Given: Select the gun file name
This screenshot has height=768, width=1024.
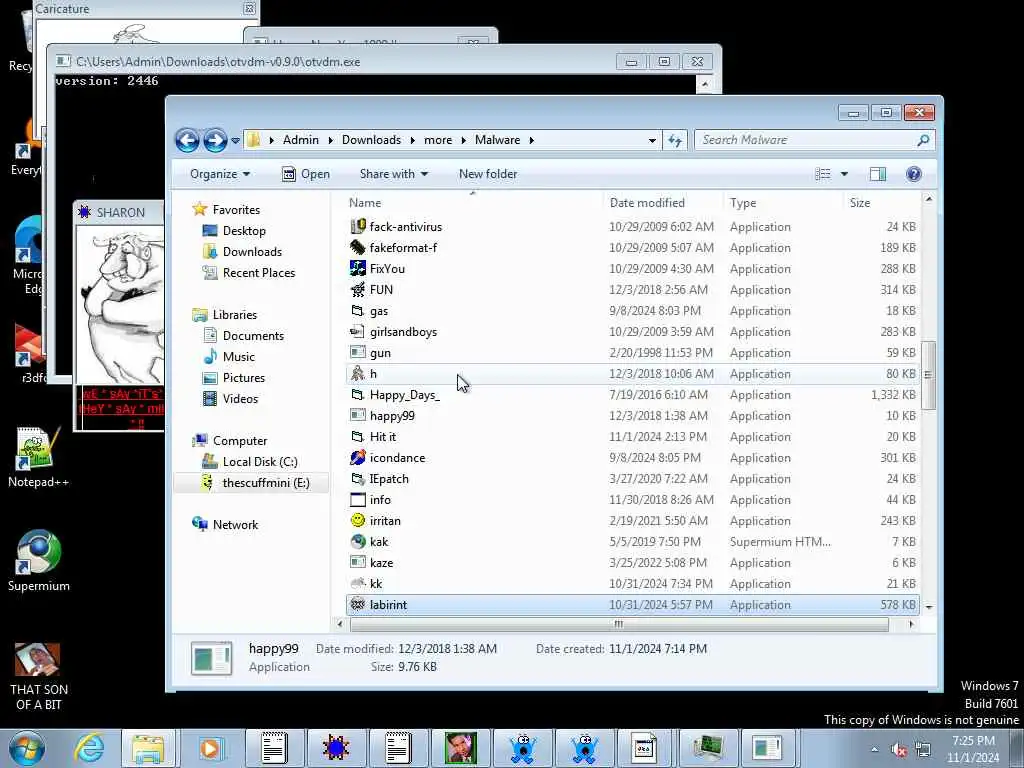Looking at the screenshot, I should tap(380, 353).
